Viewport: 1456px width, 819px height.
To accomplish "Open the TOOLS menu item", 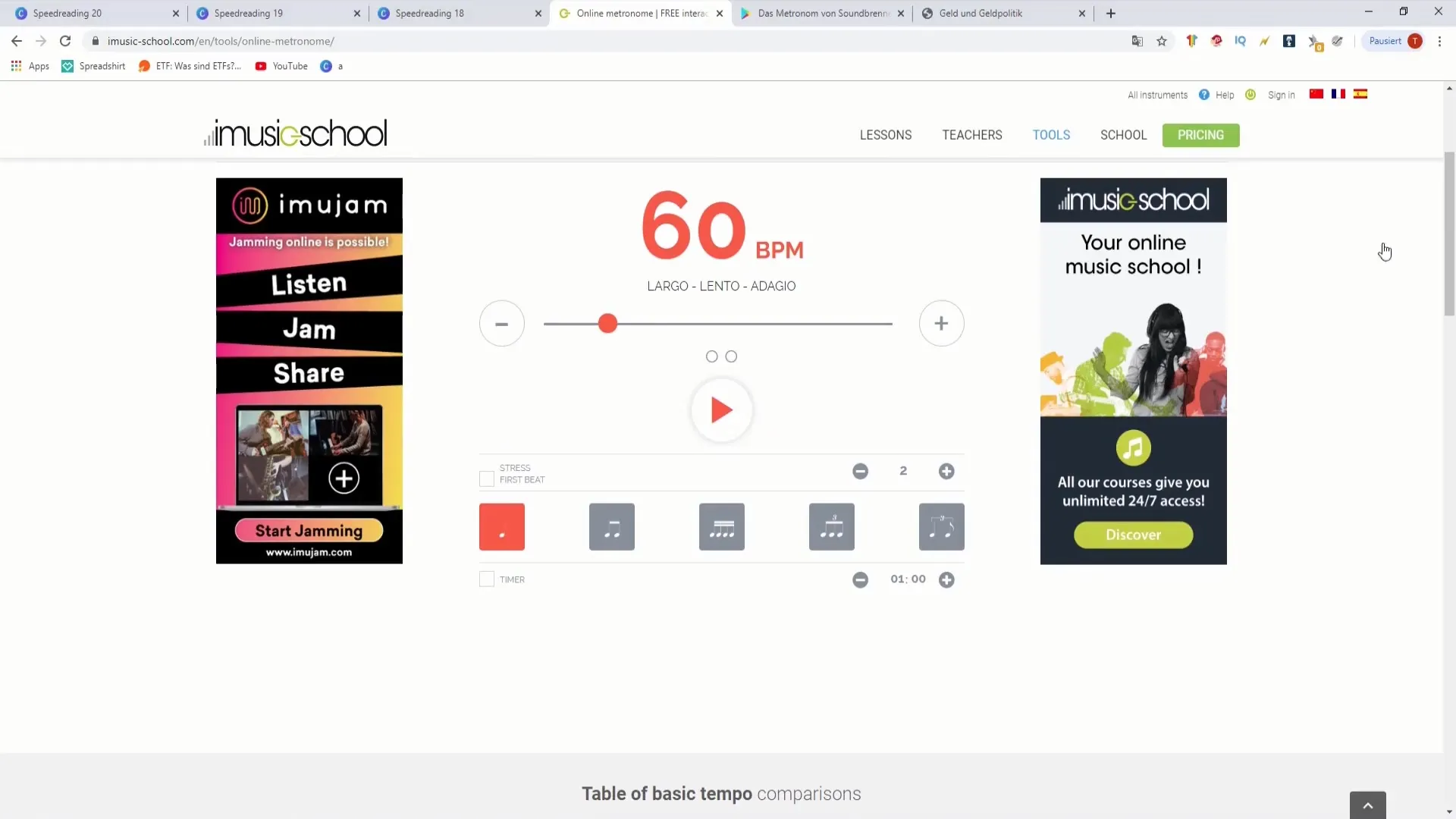I will 1051,135.
